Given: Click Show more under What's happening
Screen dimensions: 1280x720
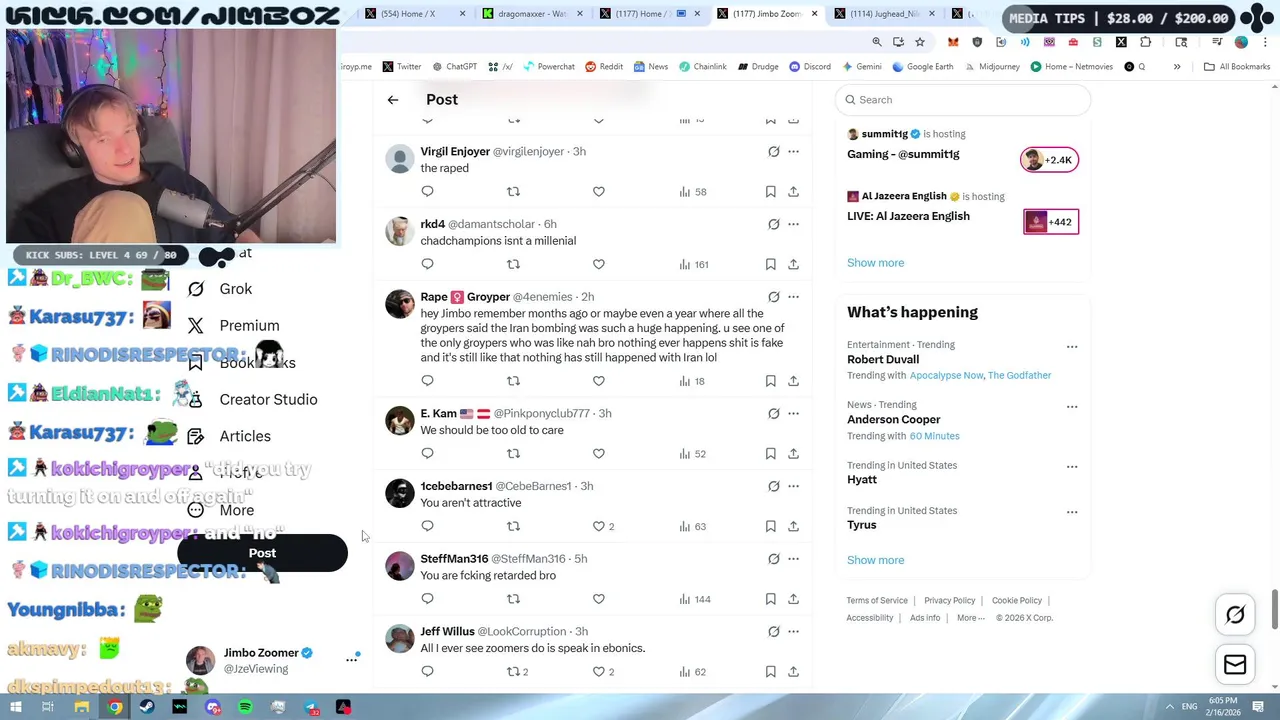Looking at the screenshot, I should coord(875,560).
